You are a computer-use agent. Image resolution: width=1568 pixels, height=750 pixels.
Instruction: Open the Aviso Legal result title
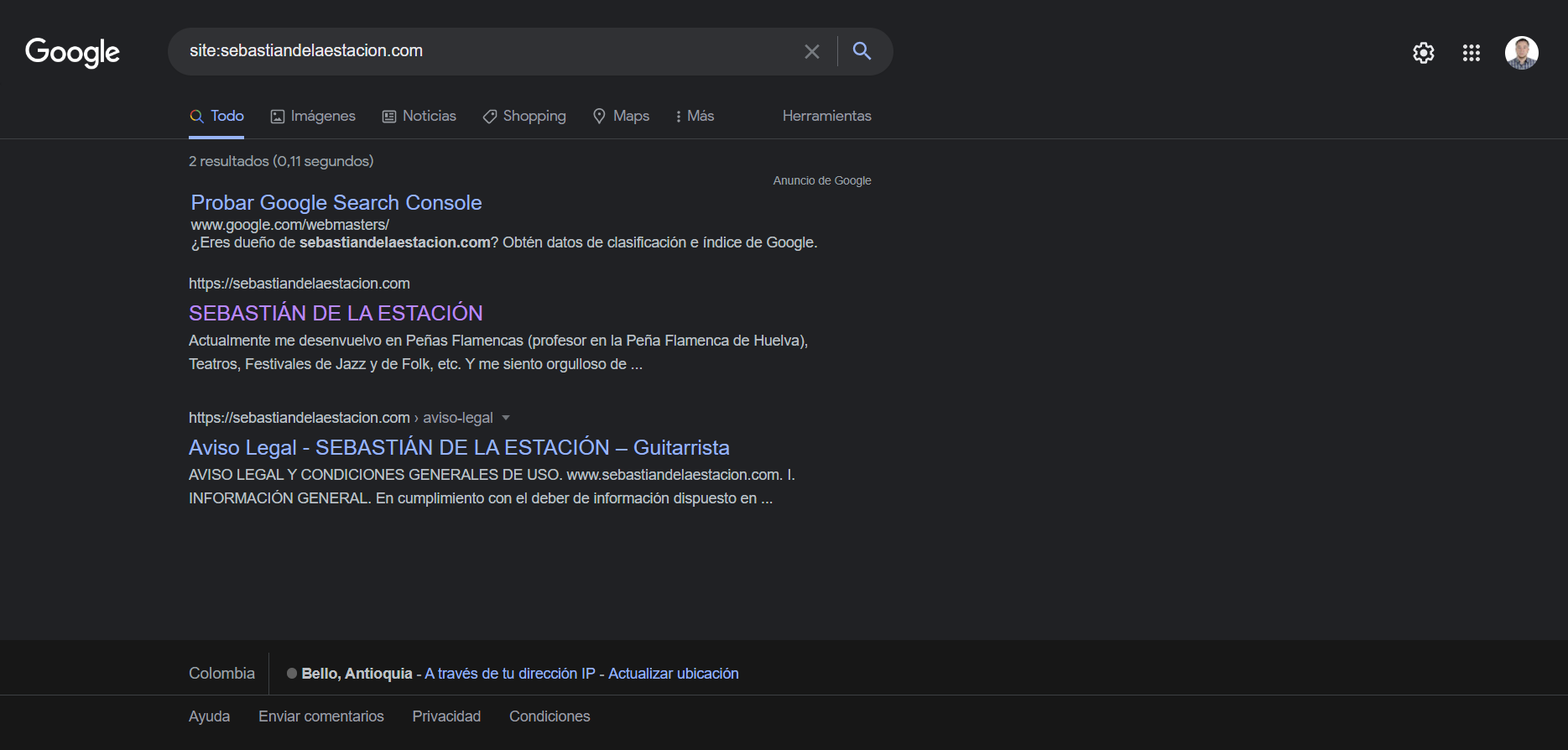point(459,447)
